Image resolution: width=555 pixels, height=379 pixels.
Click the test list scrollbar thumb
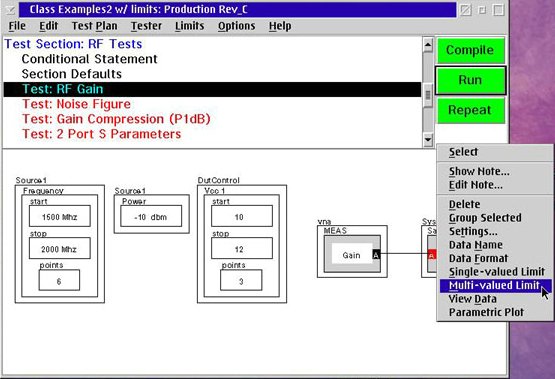(x=428, y=95)
